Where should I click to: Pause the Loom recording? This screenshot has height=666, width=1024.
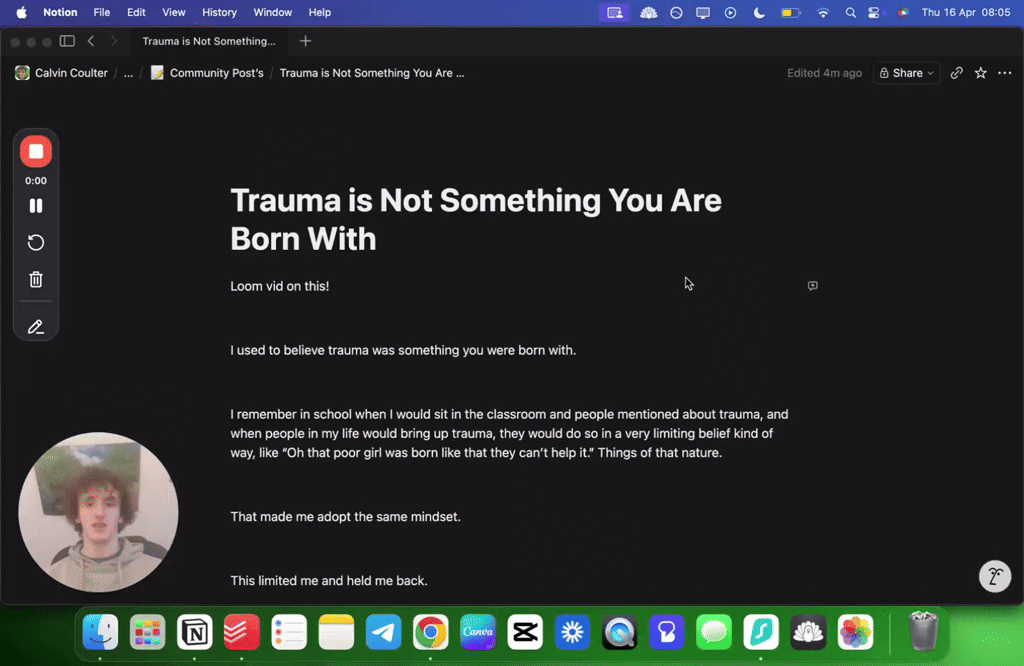(x=35, y=205)
